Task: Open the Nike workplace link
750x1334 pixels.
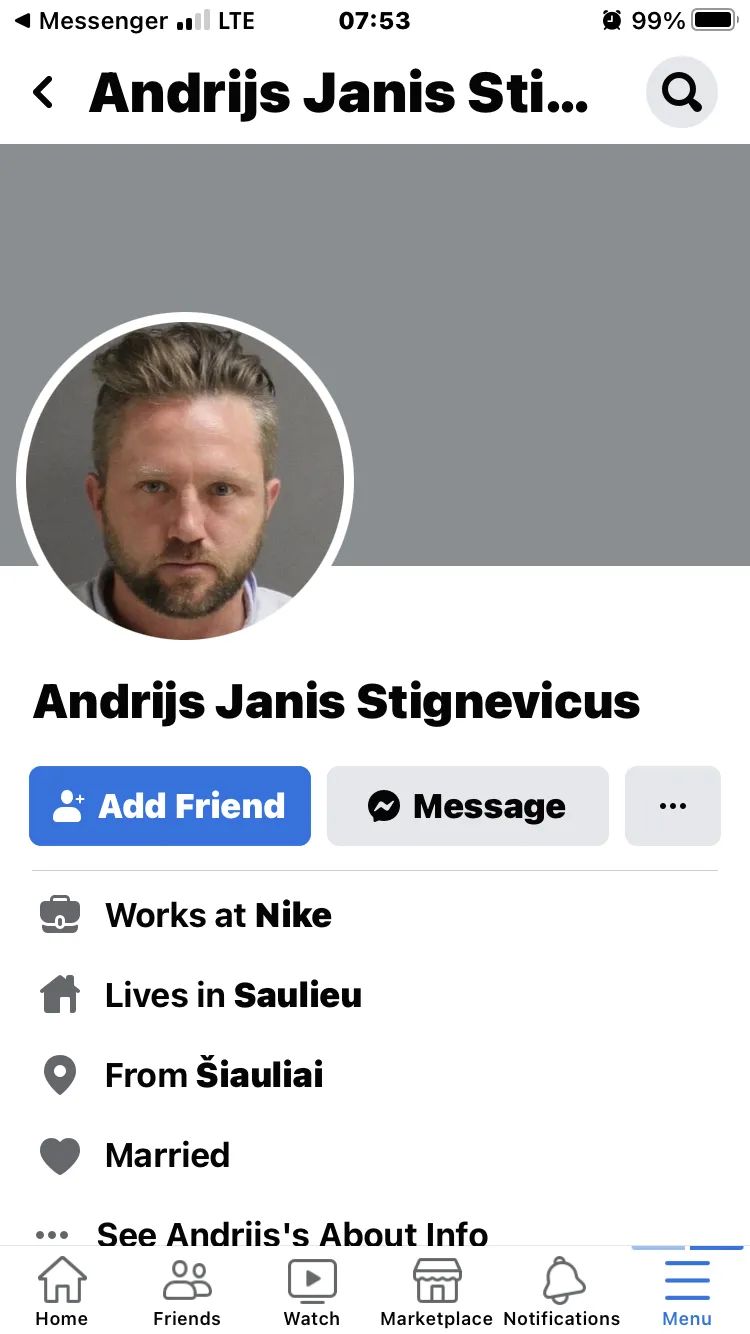Action: 294,915
